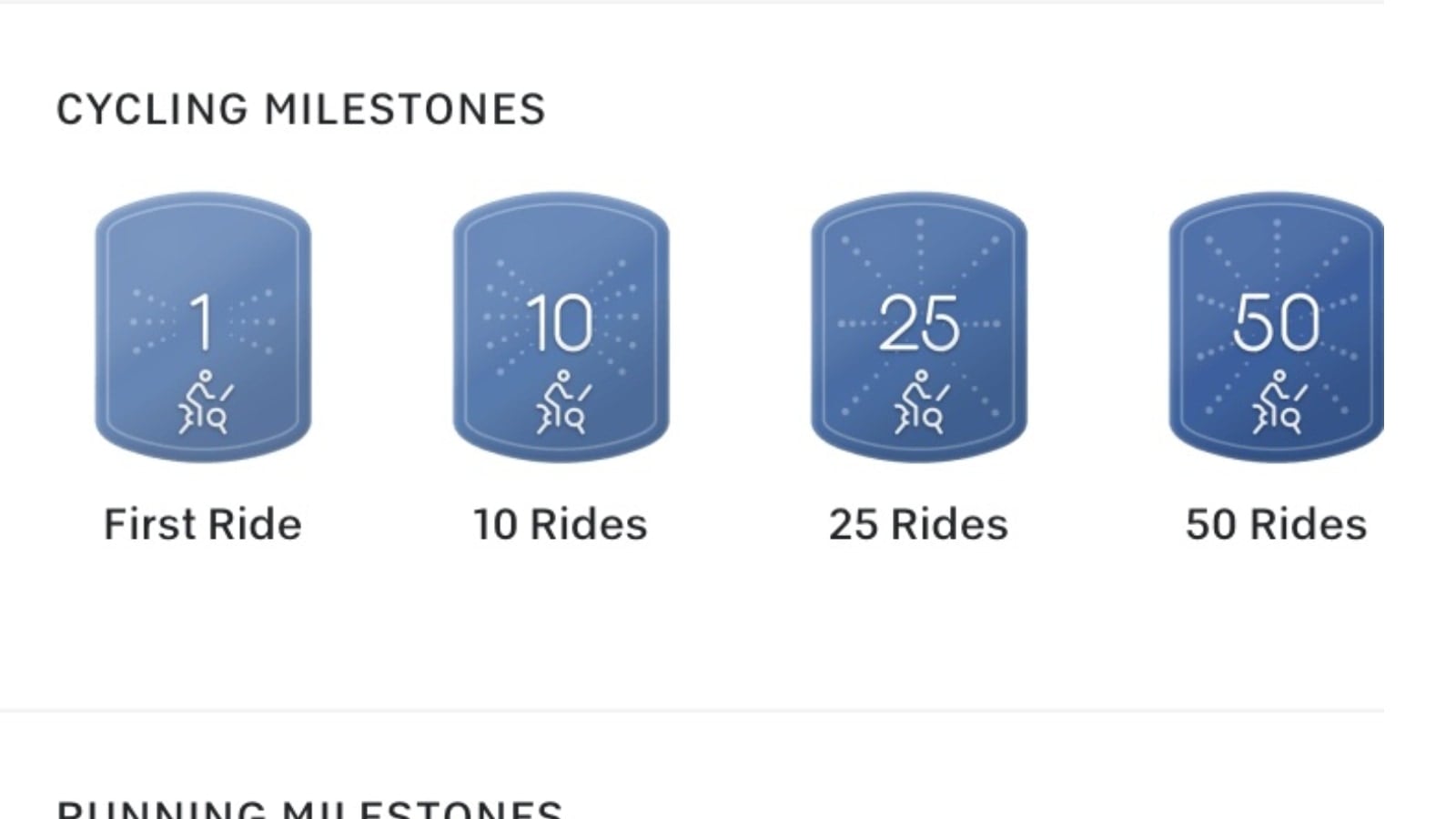Click the divider line above Running Milestones

(692, 711)
